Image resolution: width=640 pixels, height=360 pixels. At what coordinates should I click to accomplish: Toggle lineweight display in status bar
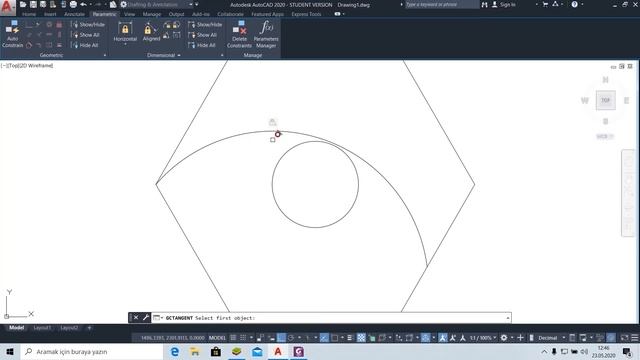tap(350, 338)
